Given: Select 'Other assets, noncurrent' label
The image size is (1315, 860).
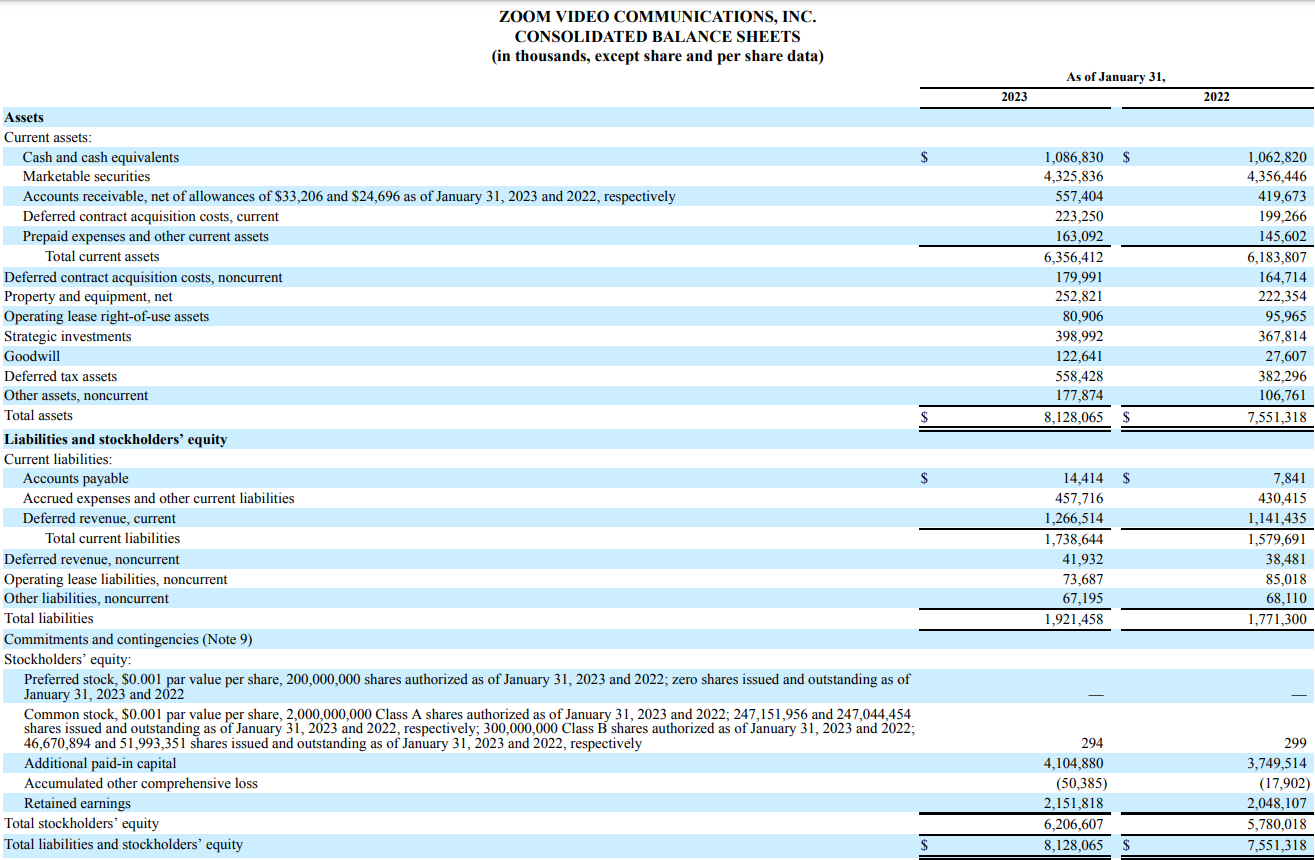Looking at the screenshot, I should click(76, 396).
